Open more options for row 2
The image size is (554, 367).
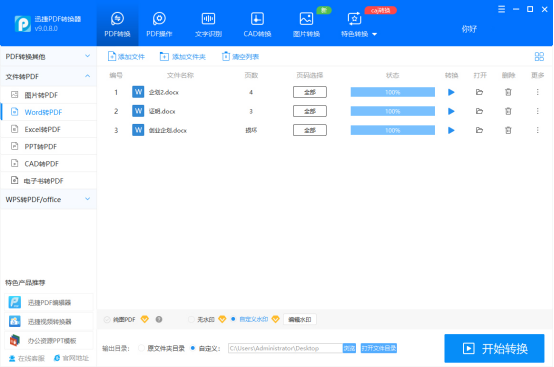point(537,111)
